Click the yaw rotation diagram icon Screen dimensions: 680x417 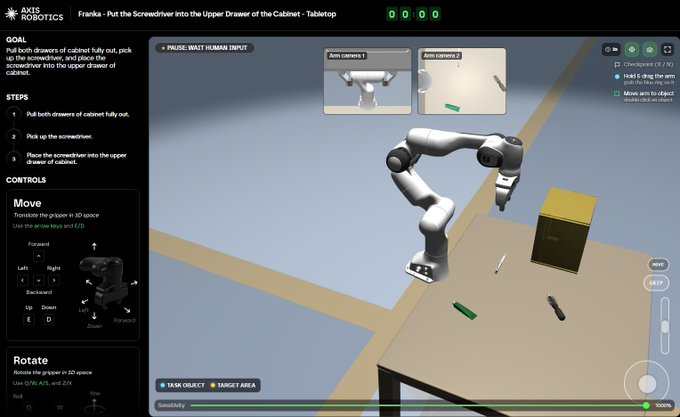click(95, 403)
